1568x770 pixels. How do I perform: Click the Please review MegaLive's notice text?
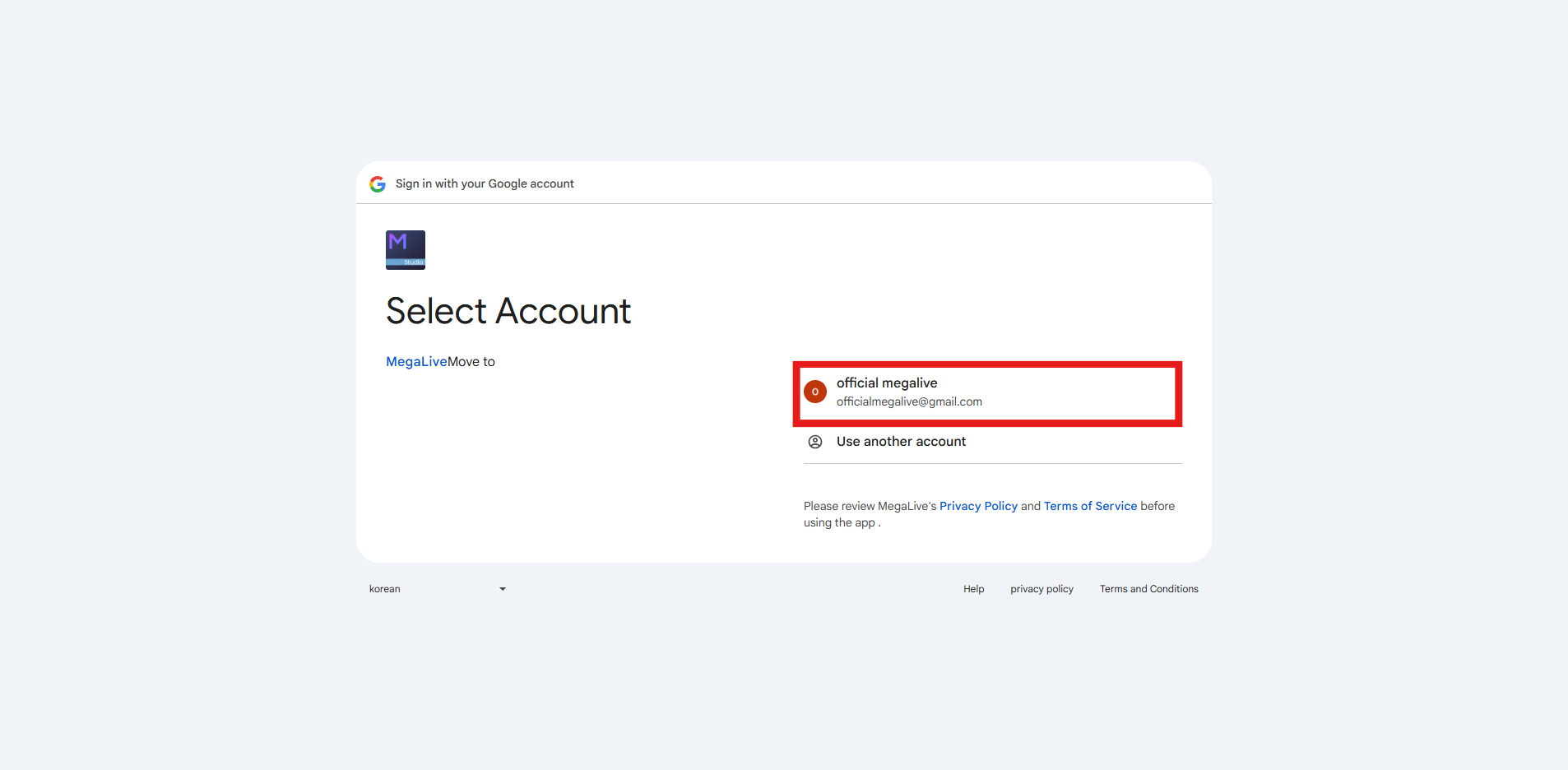[x=870, y=506]
